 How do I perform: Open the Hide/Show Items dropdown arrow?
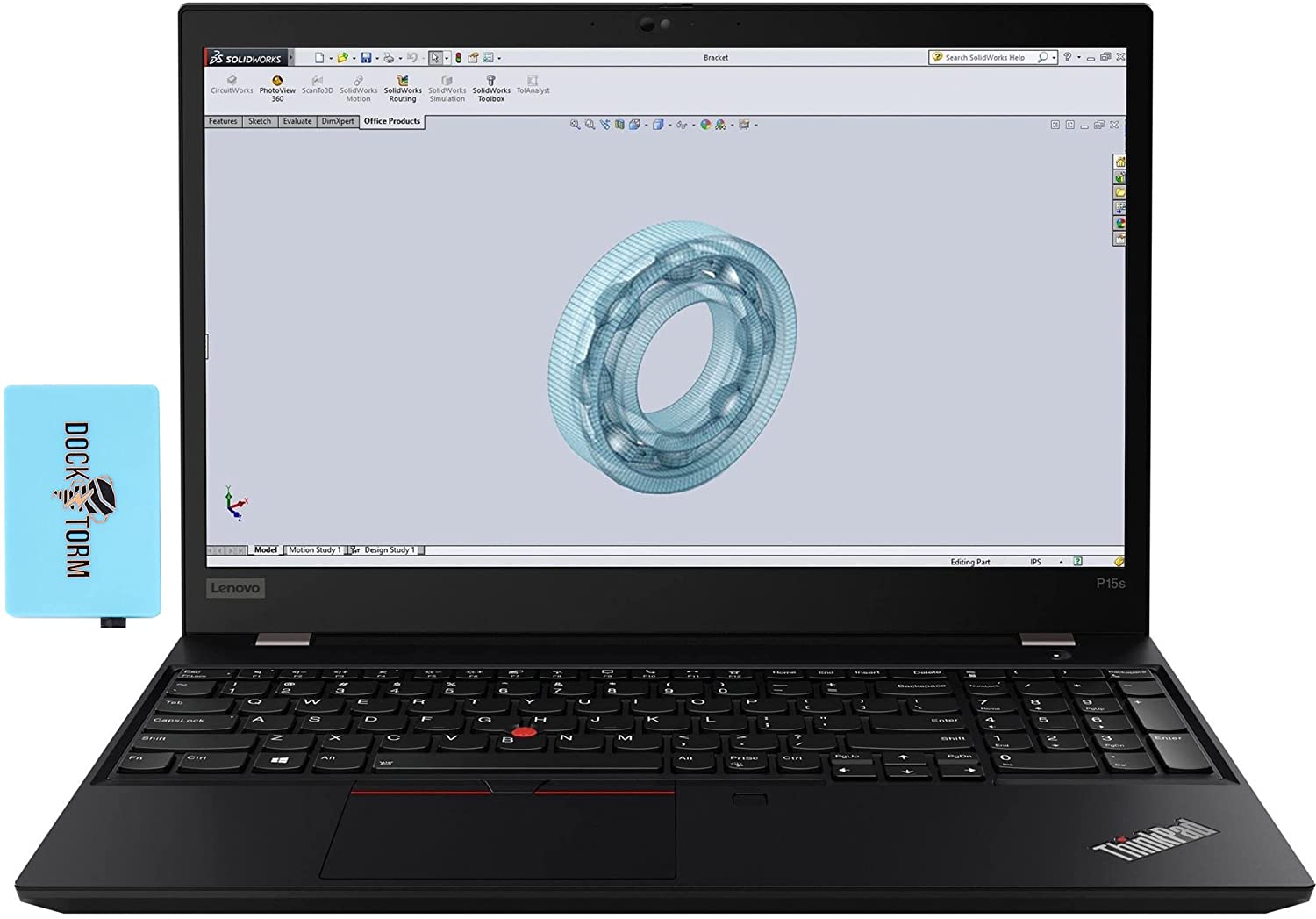pos(693,126)
